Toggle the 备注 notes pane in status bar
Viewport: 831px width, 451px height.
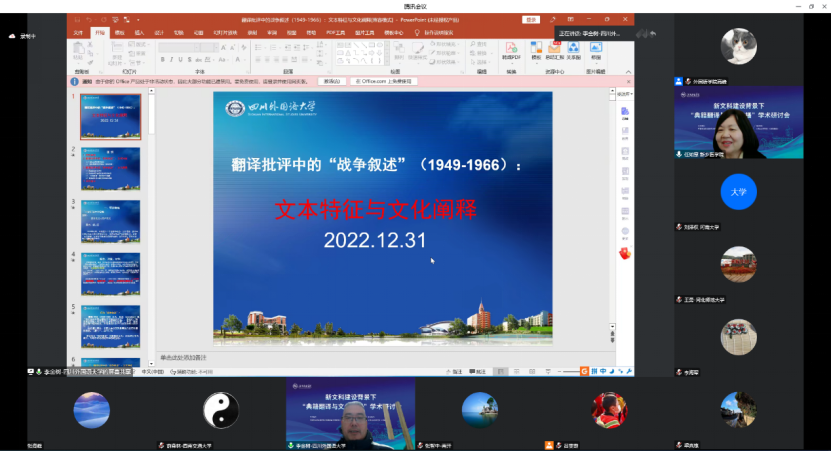click(452, 371)
